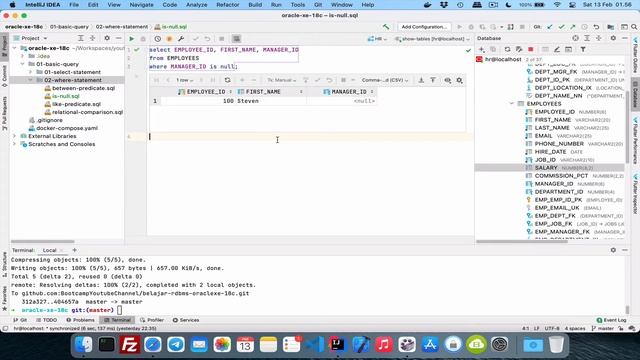Select hr@localhost data source
The image size is (640, 360).
(502, 59)
